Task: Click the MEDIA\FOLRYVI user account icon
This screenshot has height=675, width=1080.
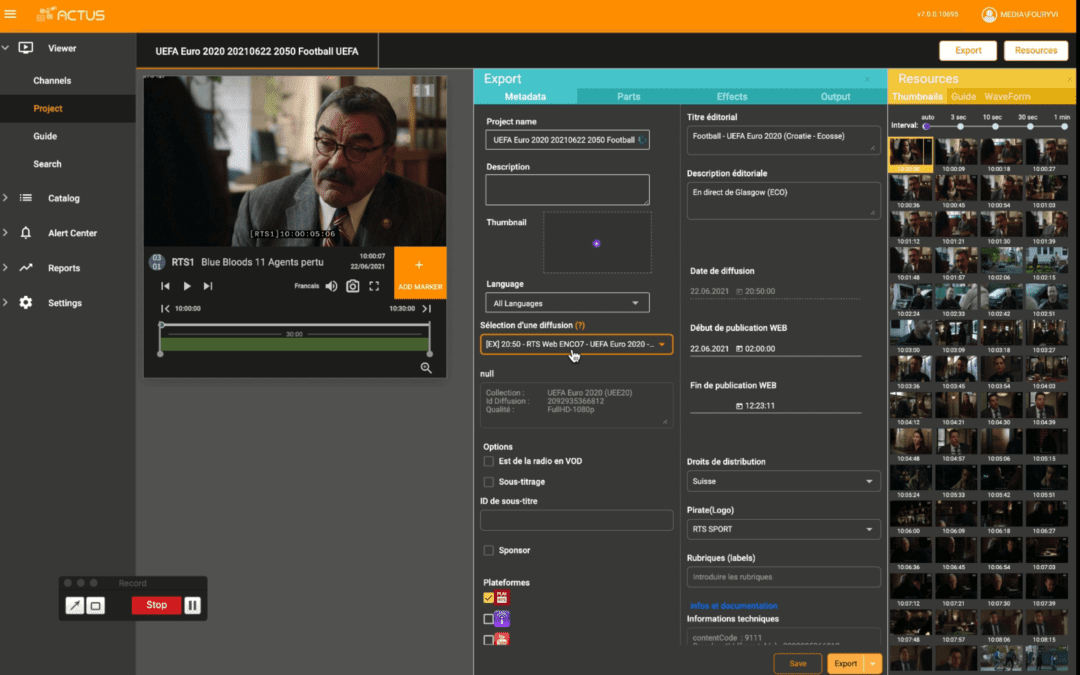Action: [x=989, y=14]
